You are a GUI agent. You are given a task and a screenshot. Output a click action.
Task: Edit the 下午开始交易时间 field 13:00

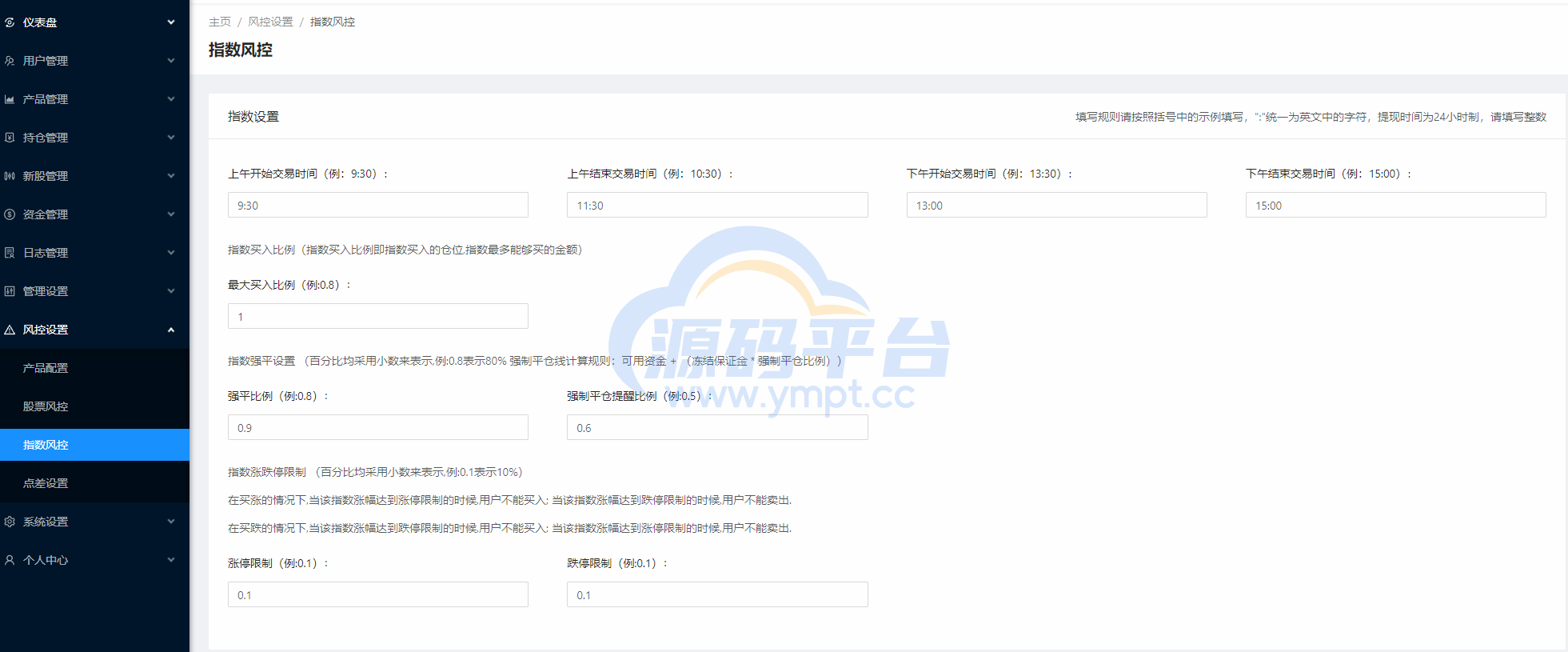(x=1056, y=205)
